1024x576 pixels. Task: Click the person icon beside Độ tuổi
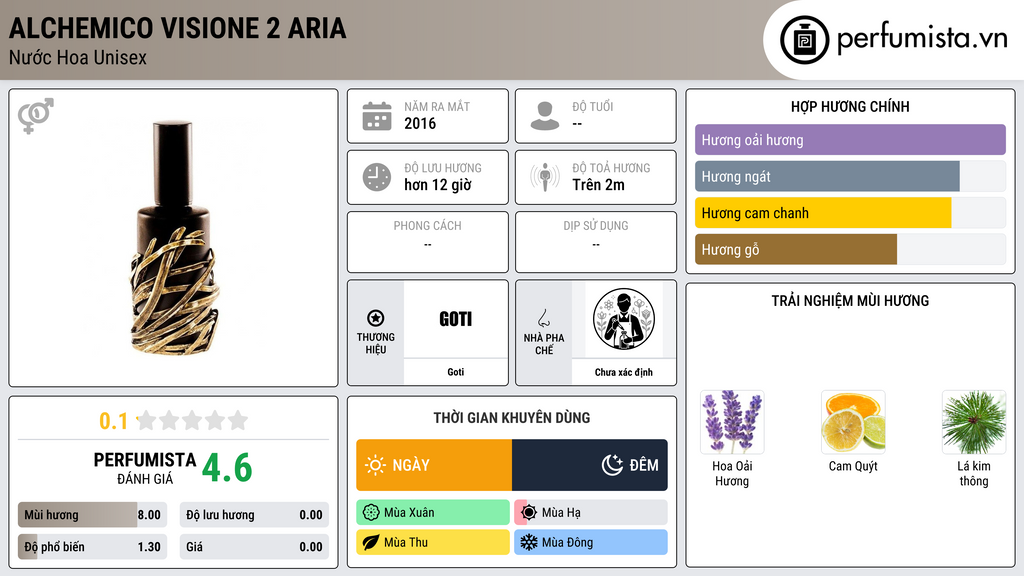[x=545, y=116]
